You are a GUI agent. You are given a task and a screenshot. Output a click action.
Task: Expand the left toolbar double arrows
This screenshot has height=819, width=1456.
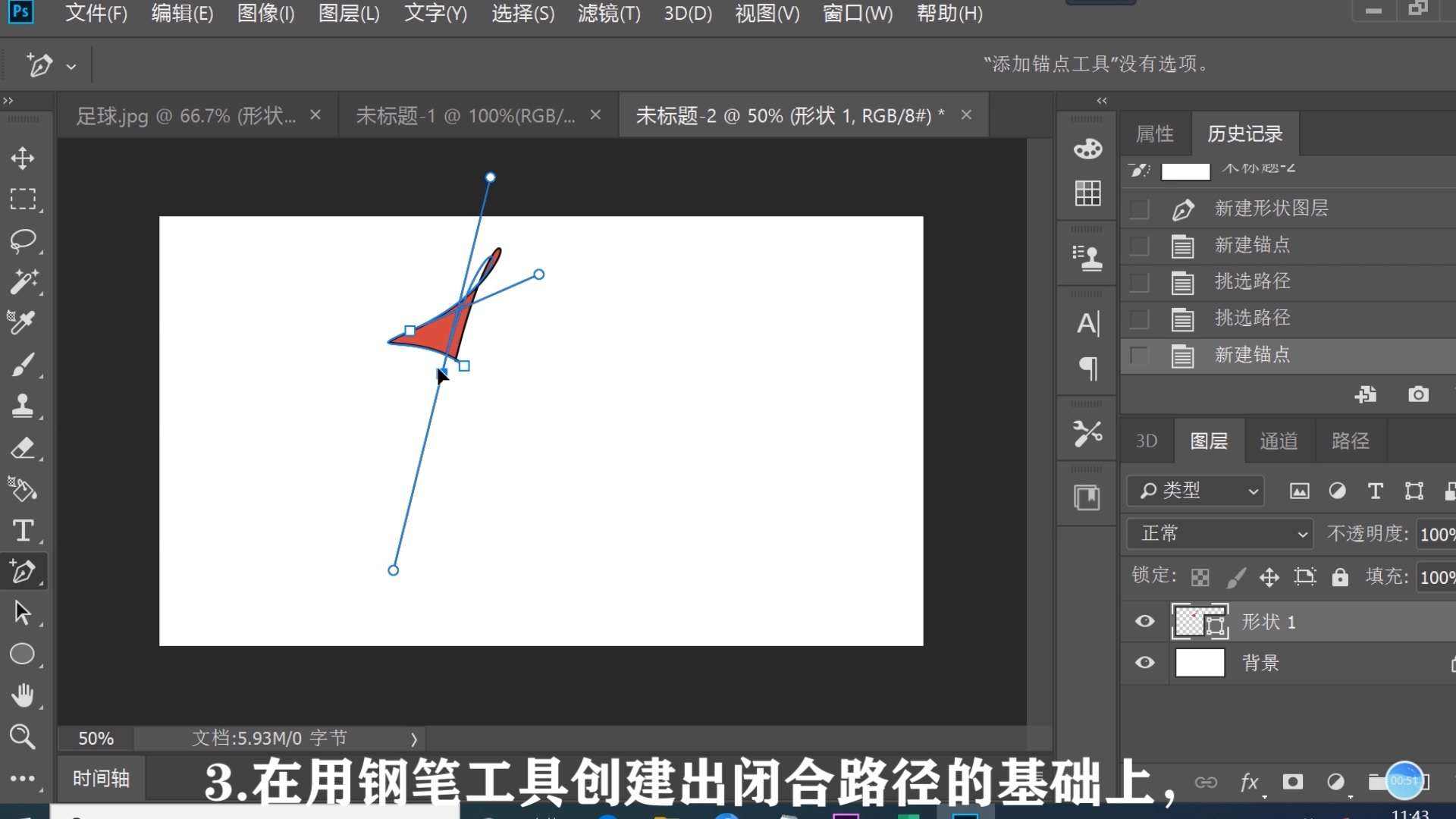coord(8,101)
